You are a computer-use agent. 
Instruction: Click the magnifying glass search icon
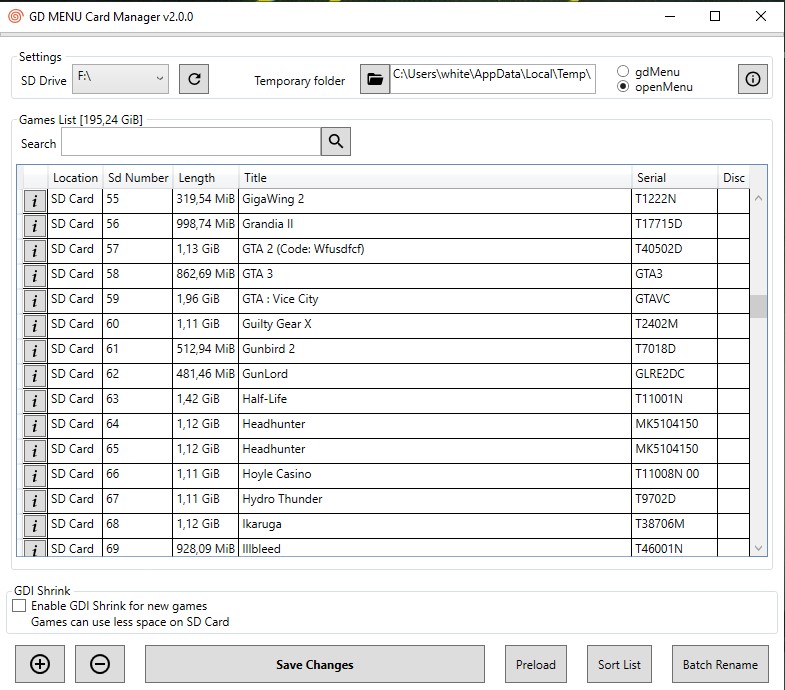click(336, 142)
